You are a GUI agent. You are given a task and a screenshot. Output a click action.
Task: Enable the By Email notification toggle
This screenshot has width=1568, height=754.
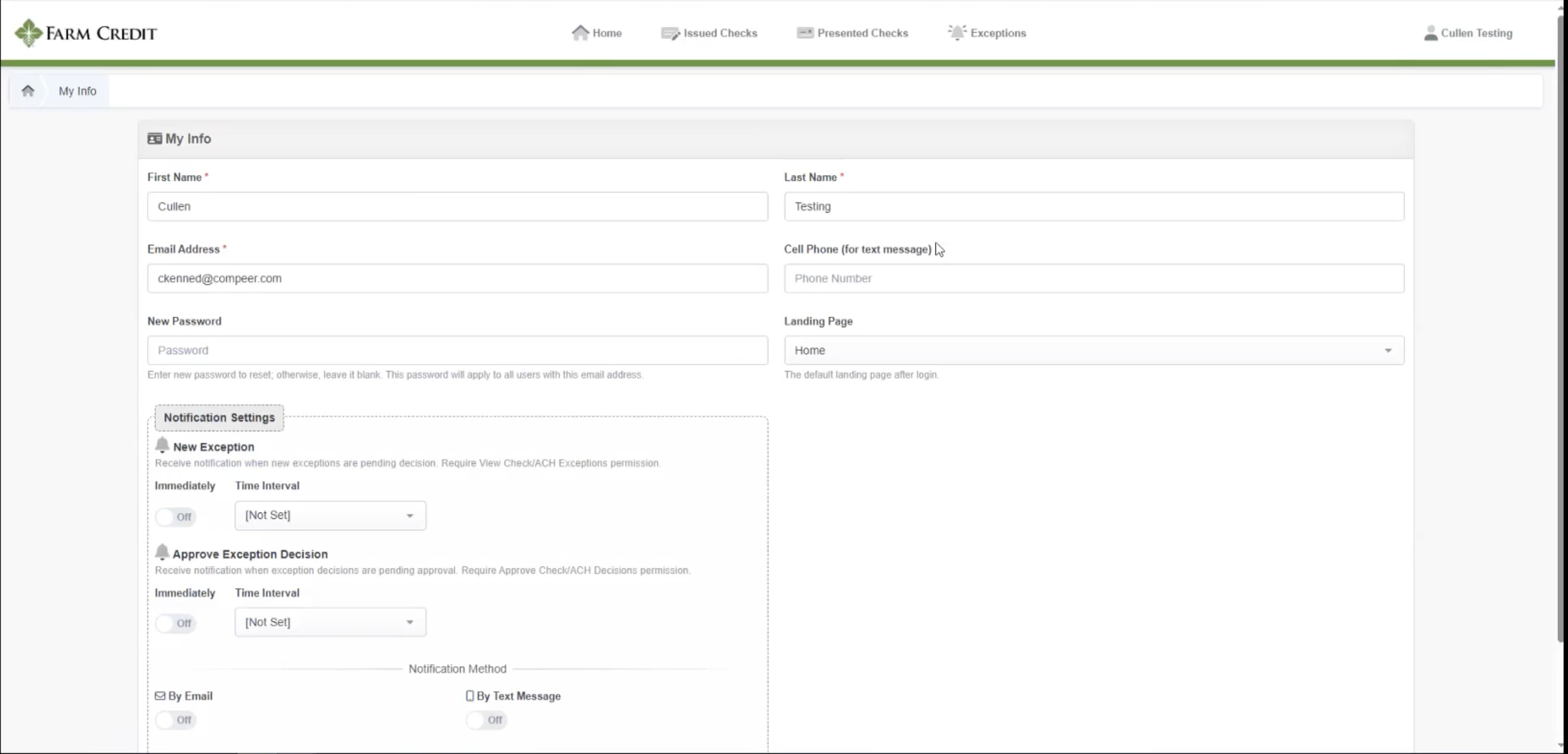[x=175, y=720]
